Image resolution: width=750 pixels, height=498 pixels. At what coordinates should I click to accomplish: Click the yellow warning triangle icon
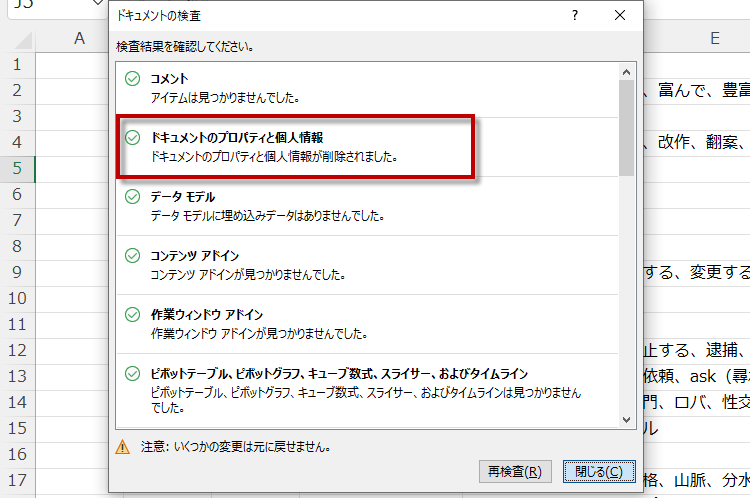pos(123,446)
